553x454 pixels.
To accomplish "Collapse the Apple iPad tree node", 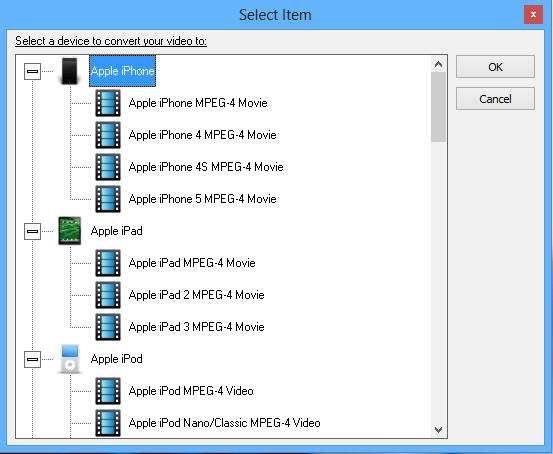I will pos(32,231).
